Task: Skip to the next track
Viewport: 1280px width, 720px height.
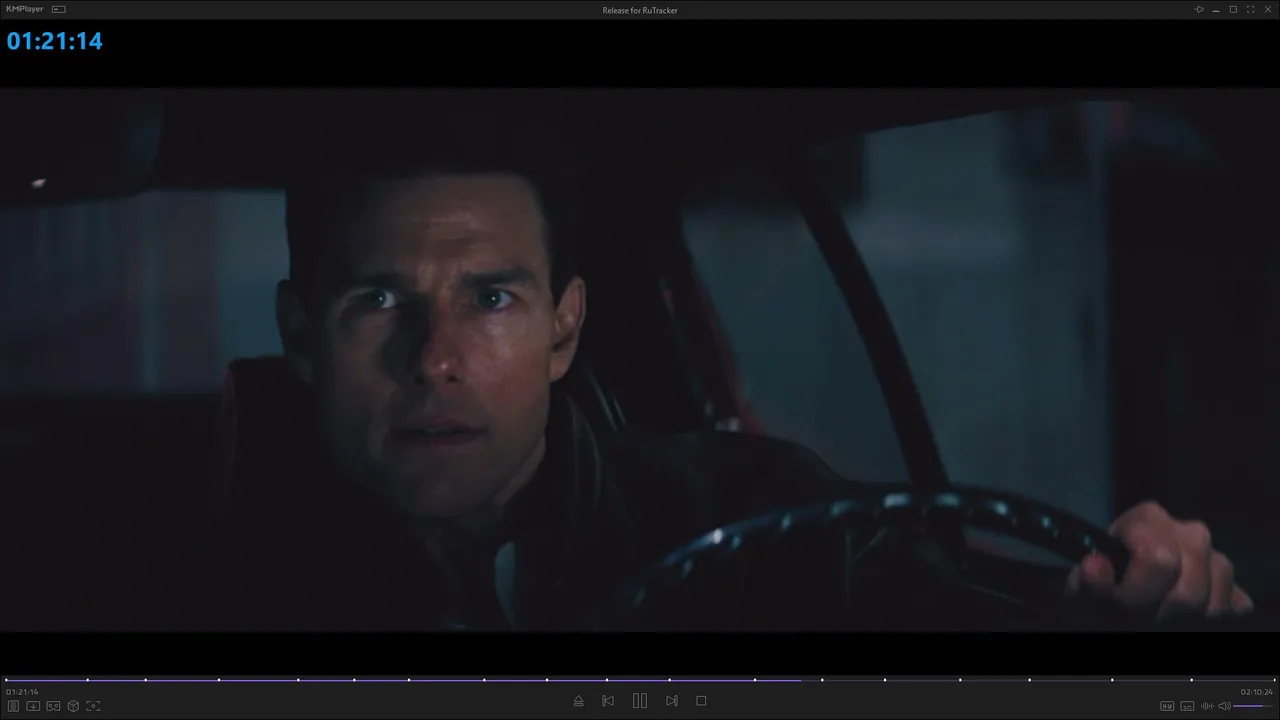Action: point(672,701)
